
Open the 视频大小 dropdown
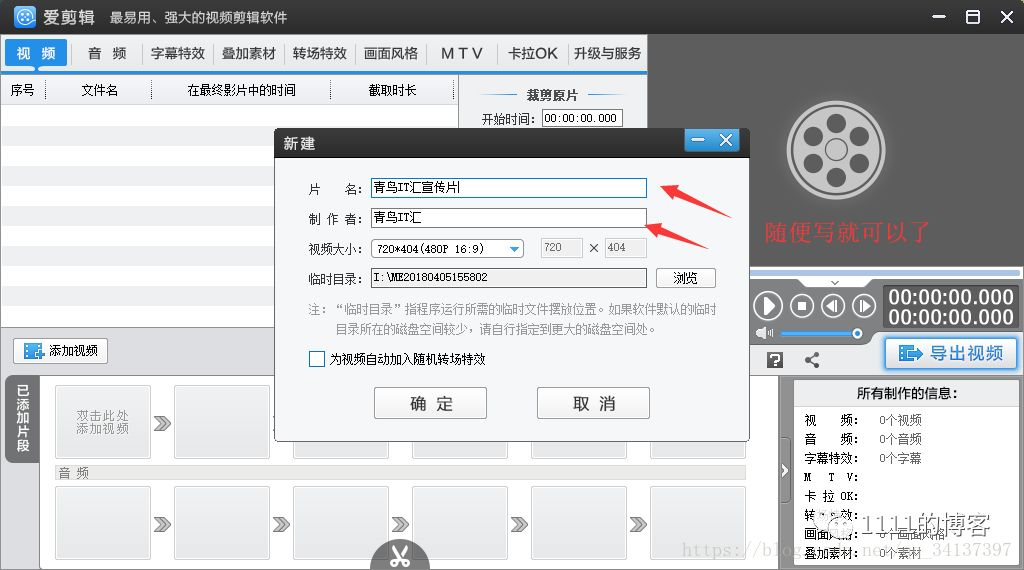(x=447, y=249)
